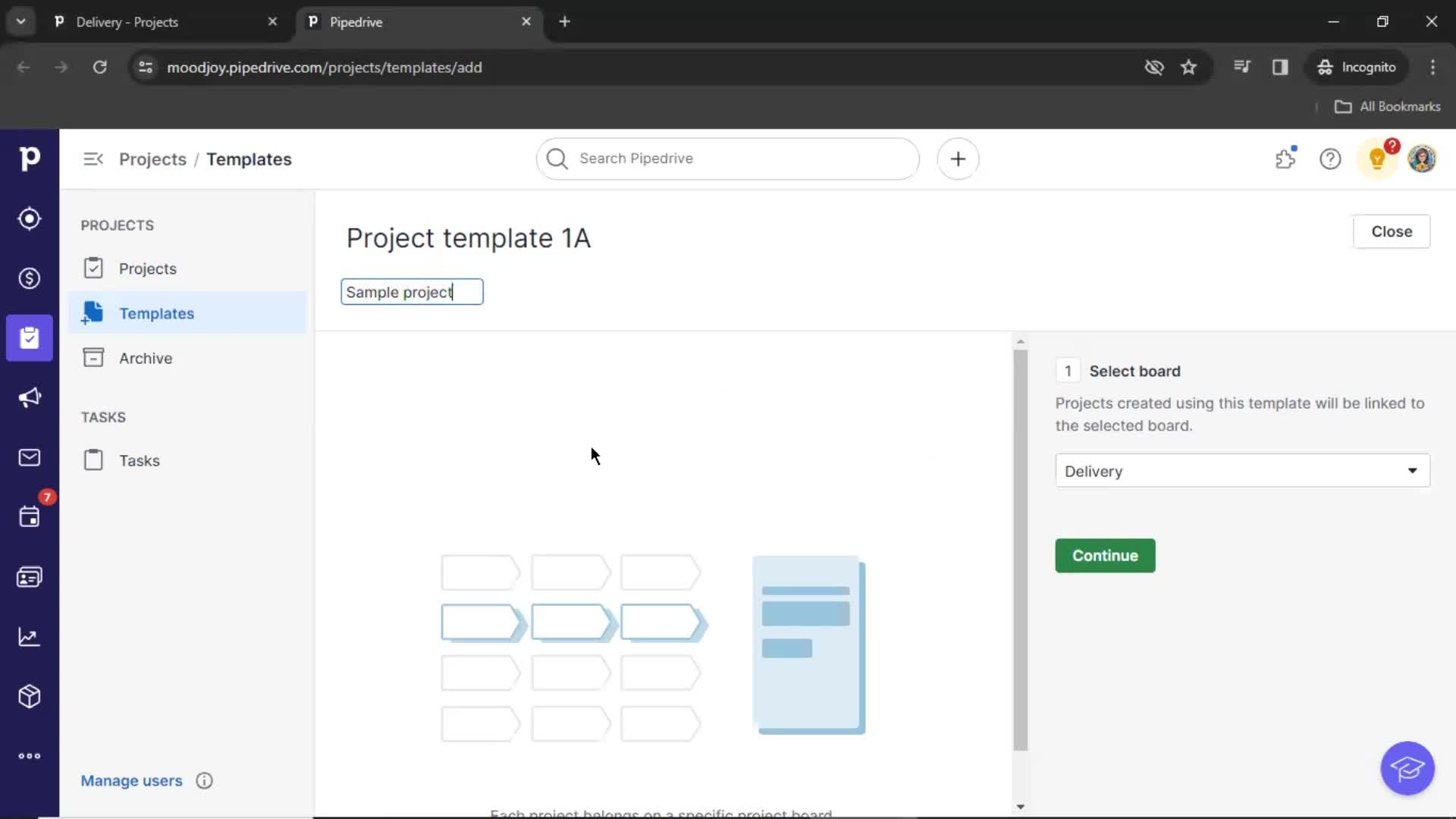Click the Continue button
The height and width of the screenshot is (819, 1456).
coord(1105,555)
